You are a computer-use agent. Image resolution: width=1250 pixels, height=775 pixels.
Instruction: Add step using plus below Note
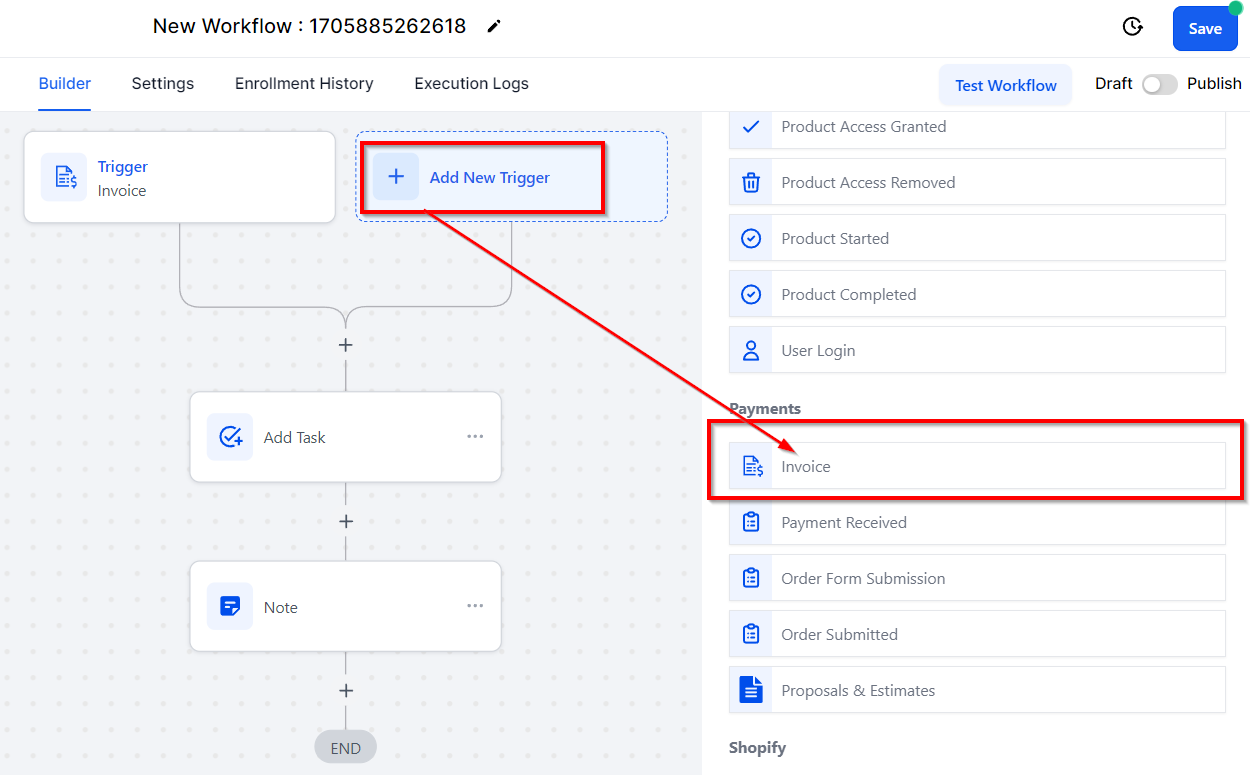346,691
